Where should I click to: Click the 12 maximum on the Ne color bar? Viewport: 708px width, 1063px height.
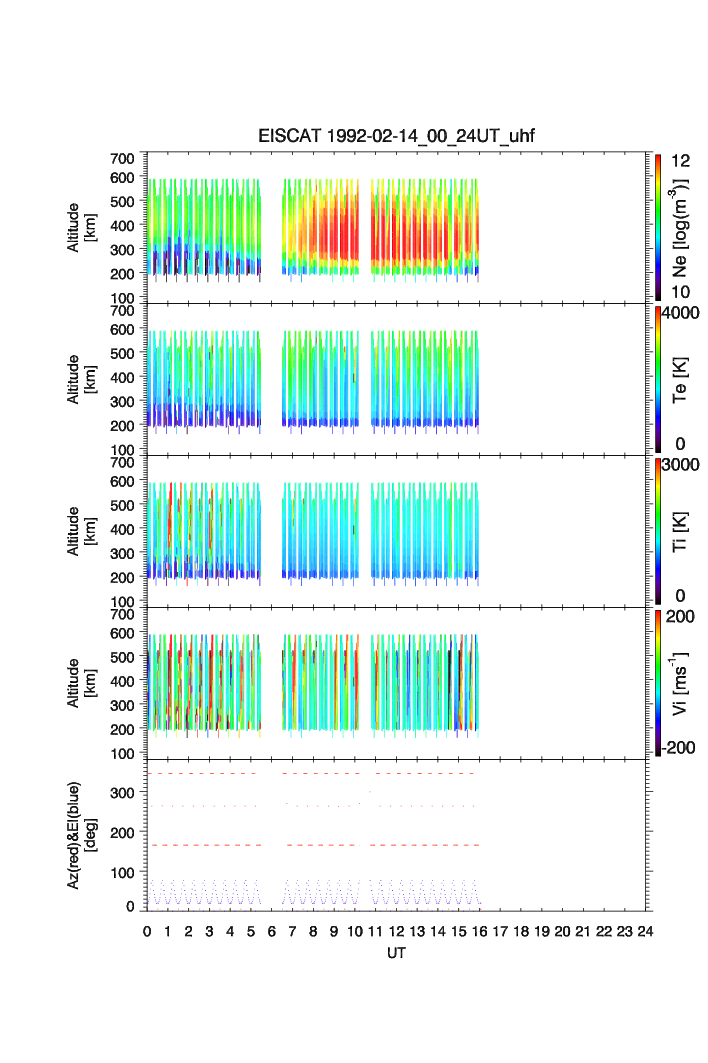click(680, 161)
